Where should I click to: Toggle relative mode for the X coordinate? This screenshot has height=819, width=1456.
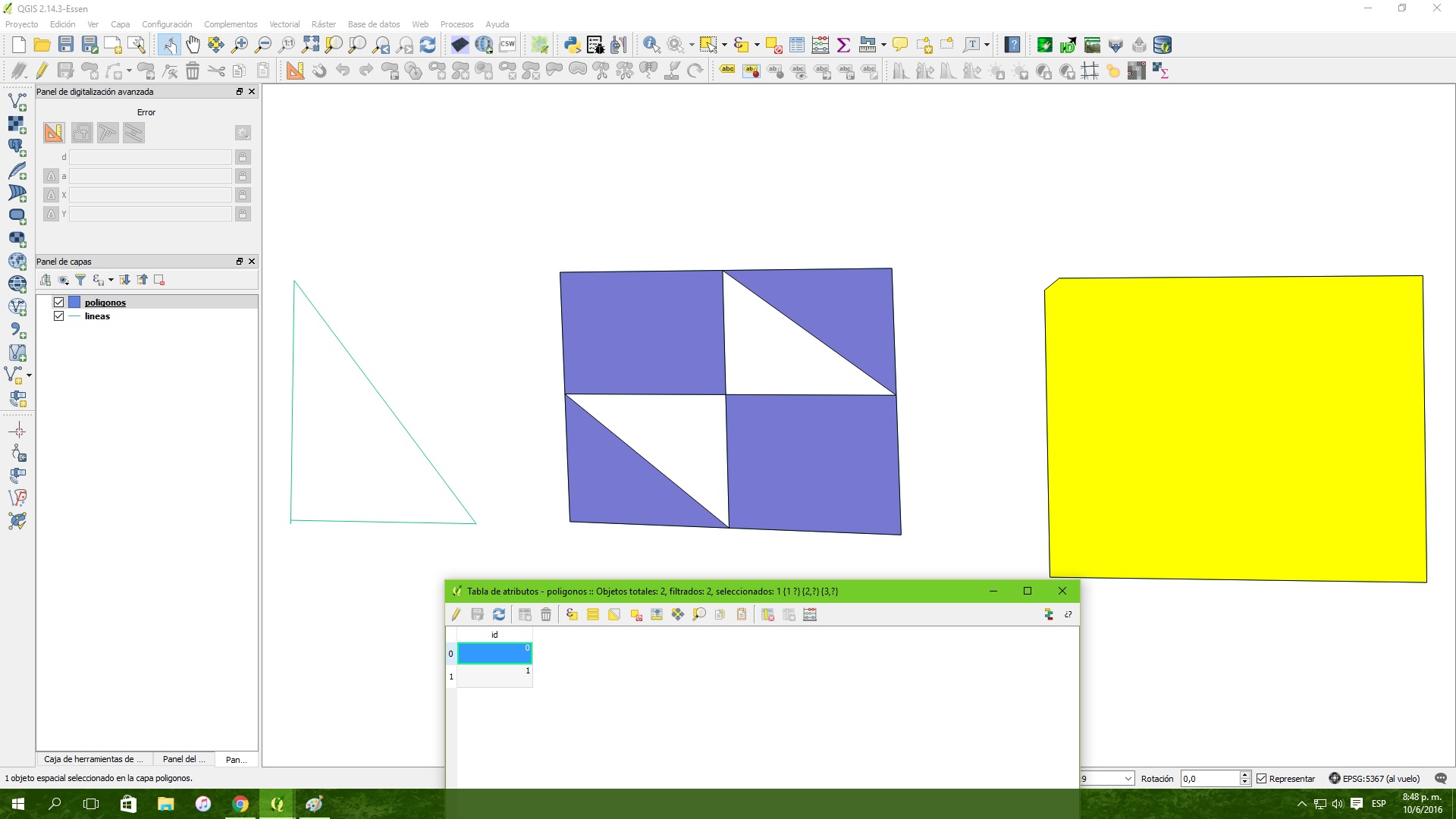tap(51, 195)
